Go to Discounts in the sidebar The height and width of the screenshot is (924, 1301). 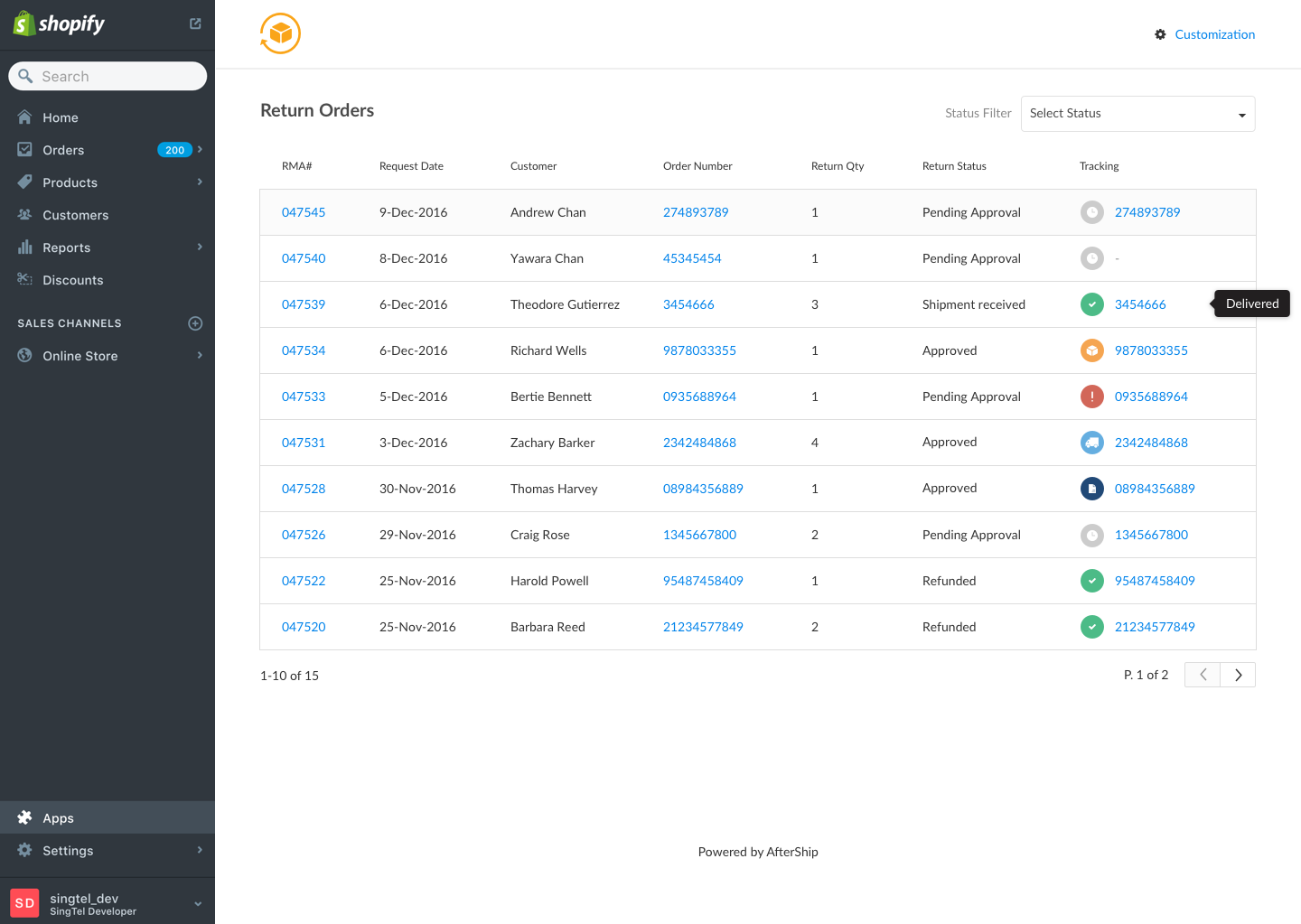point(72,280)
